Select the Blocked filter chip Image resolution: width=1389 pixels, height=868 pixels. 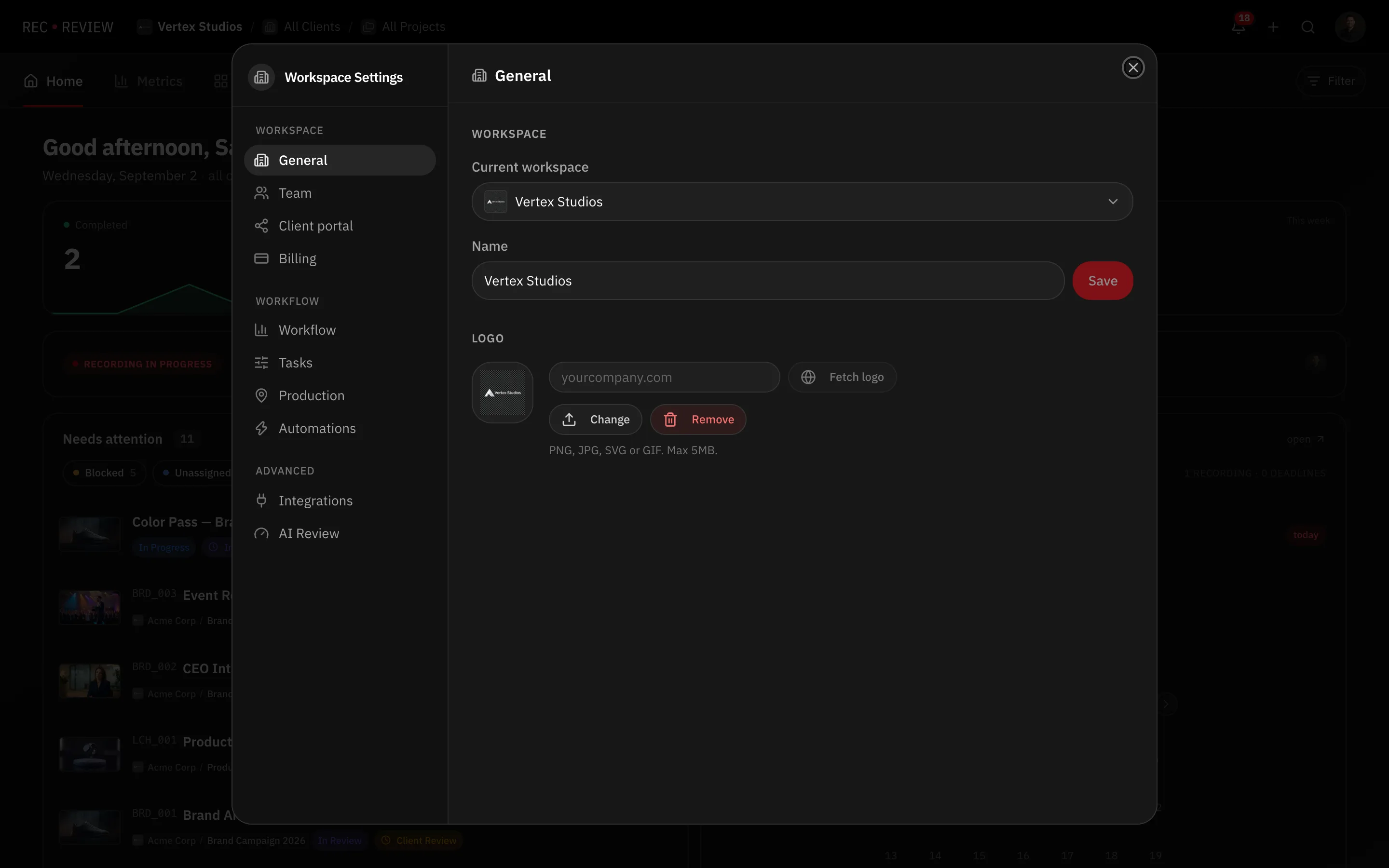pos(105,473)
